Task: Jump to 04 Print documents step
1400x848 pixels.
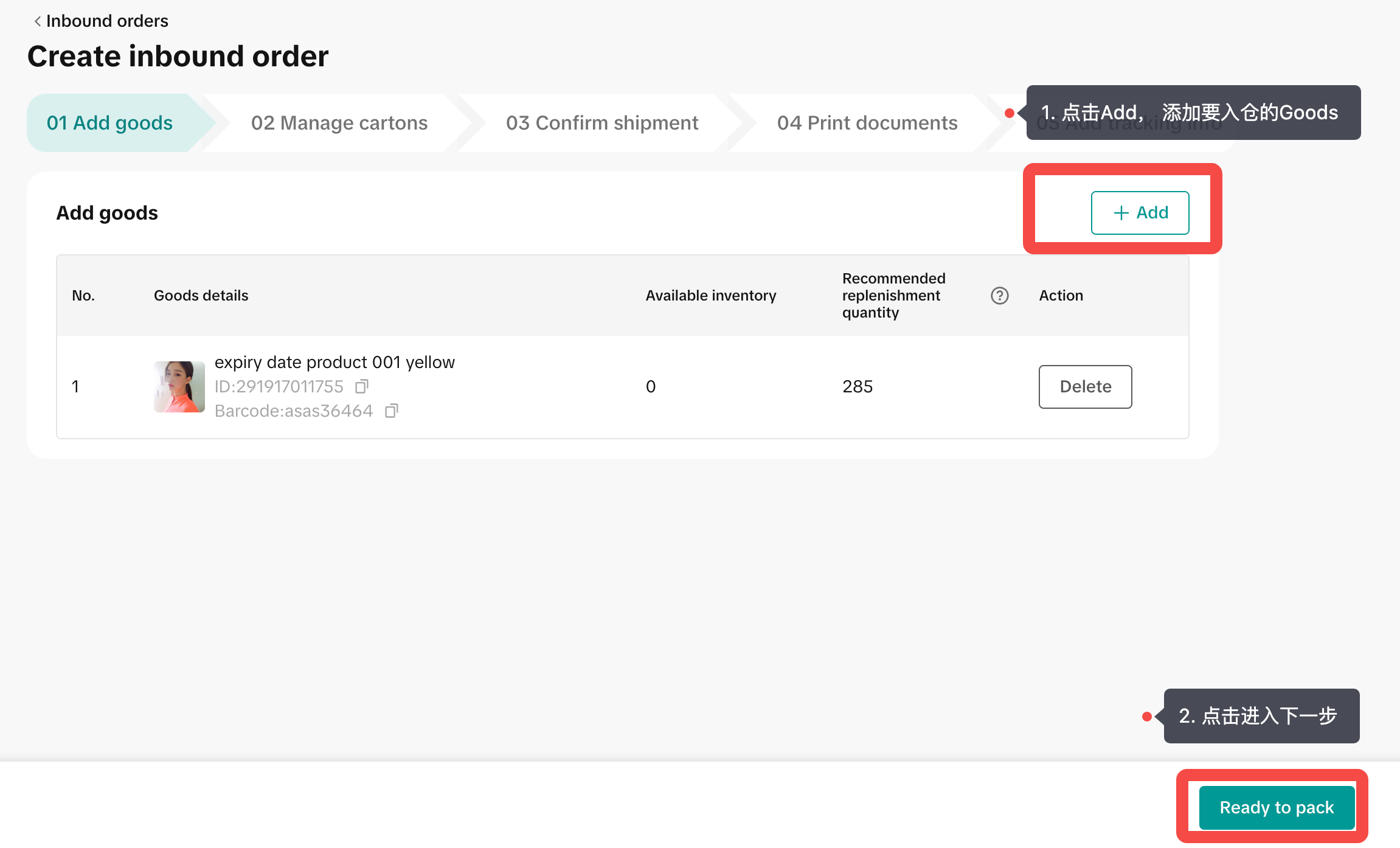Action: point(867,123)
